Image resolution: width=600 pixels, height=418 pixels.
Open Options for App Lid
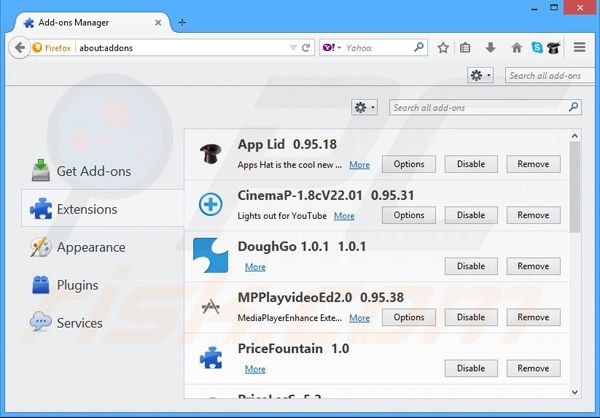(409, 164)
